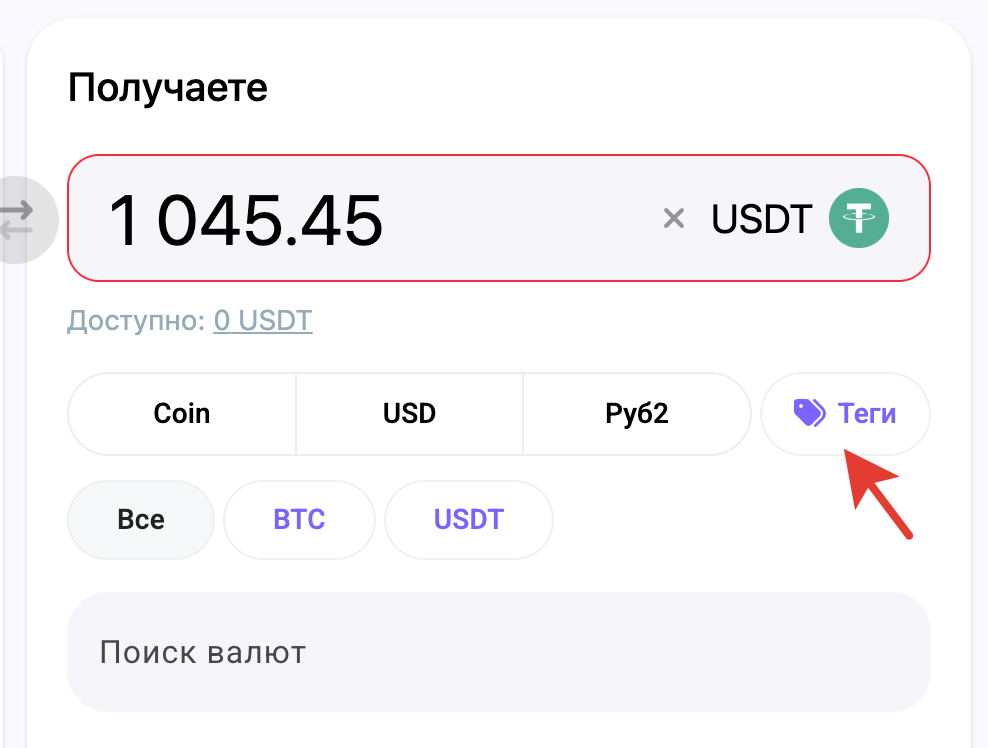Image resolution: width=988 pixels, height=748 pixels.
Task: Open the USDT currency selector label
Action: (x=761, y=219)
